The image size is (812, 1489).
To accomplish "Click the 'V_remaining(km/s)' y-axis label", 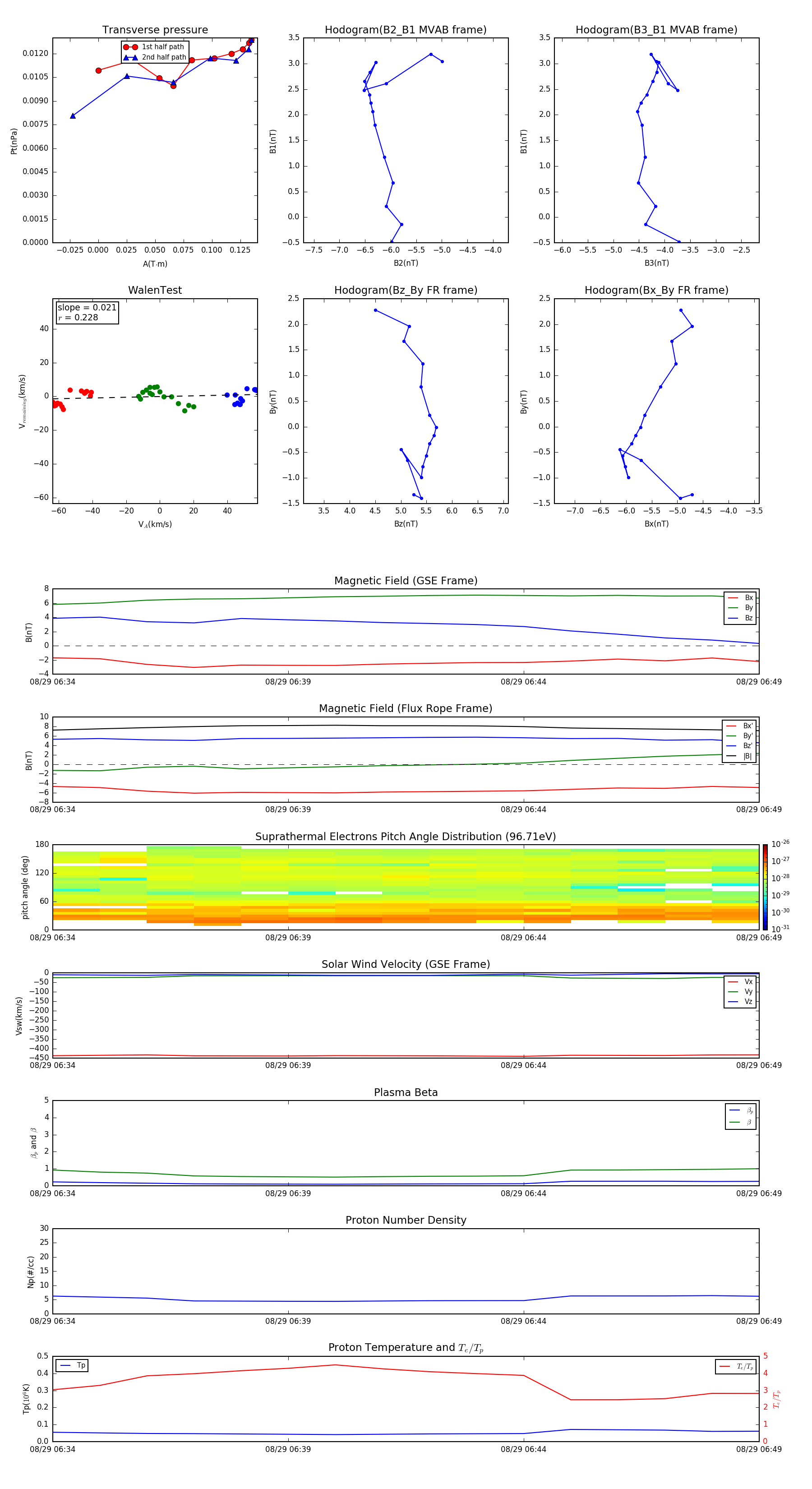I will [x=22, y=401].
